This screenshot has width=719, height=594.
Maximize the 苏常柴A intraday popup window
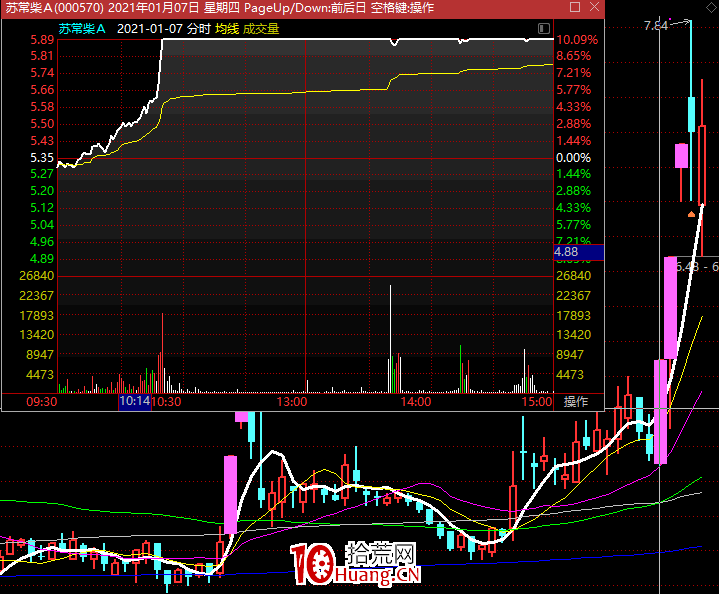pos(575,7)
